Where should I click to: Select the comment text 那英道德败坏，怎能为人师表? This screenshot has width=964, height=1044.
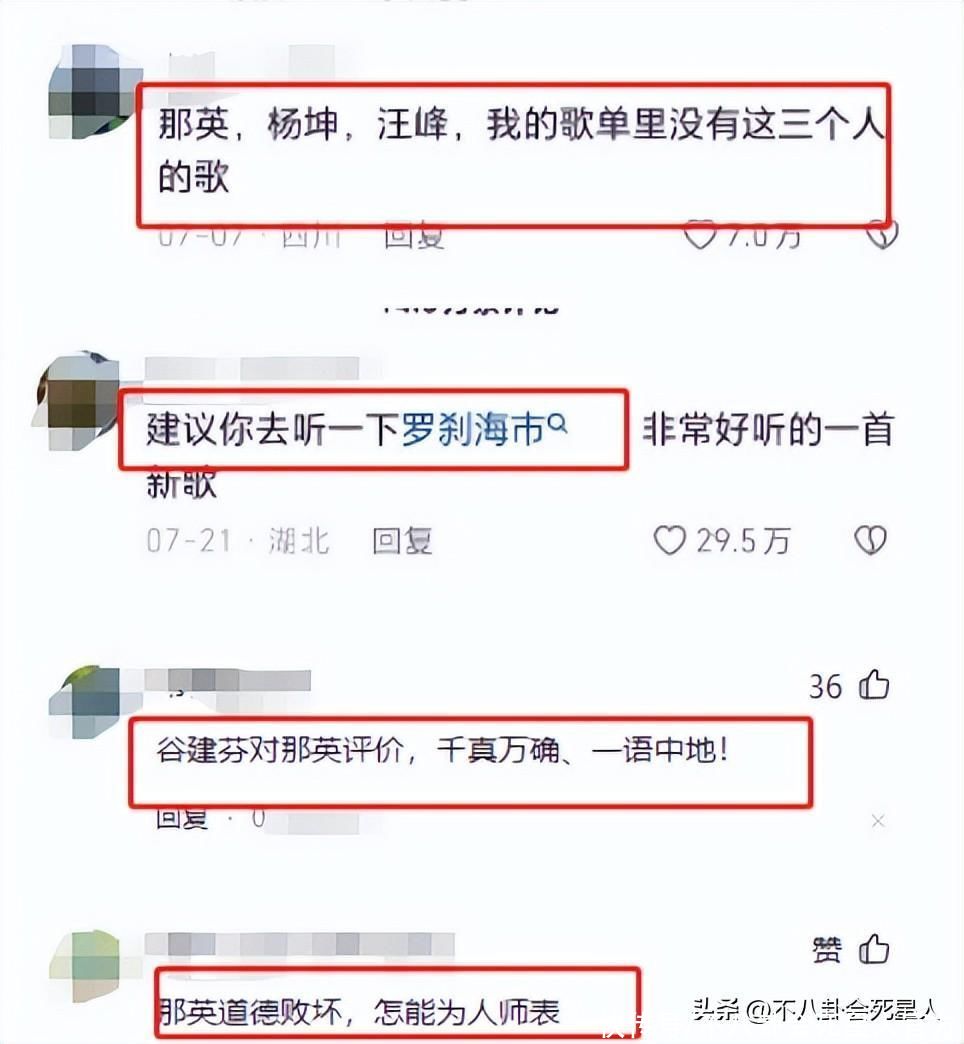360,1013
